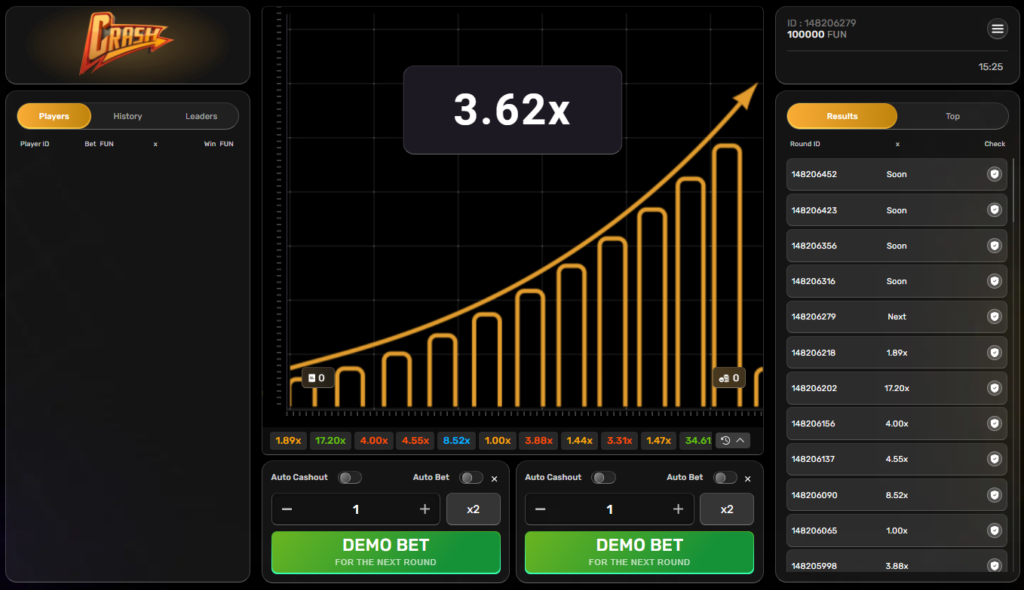The height and width of the screenshot is (590, 1024).
Task: Click the results list scrollbar
Action: (1014, 189)
